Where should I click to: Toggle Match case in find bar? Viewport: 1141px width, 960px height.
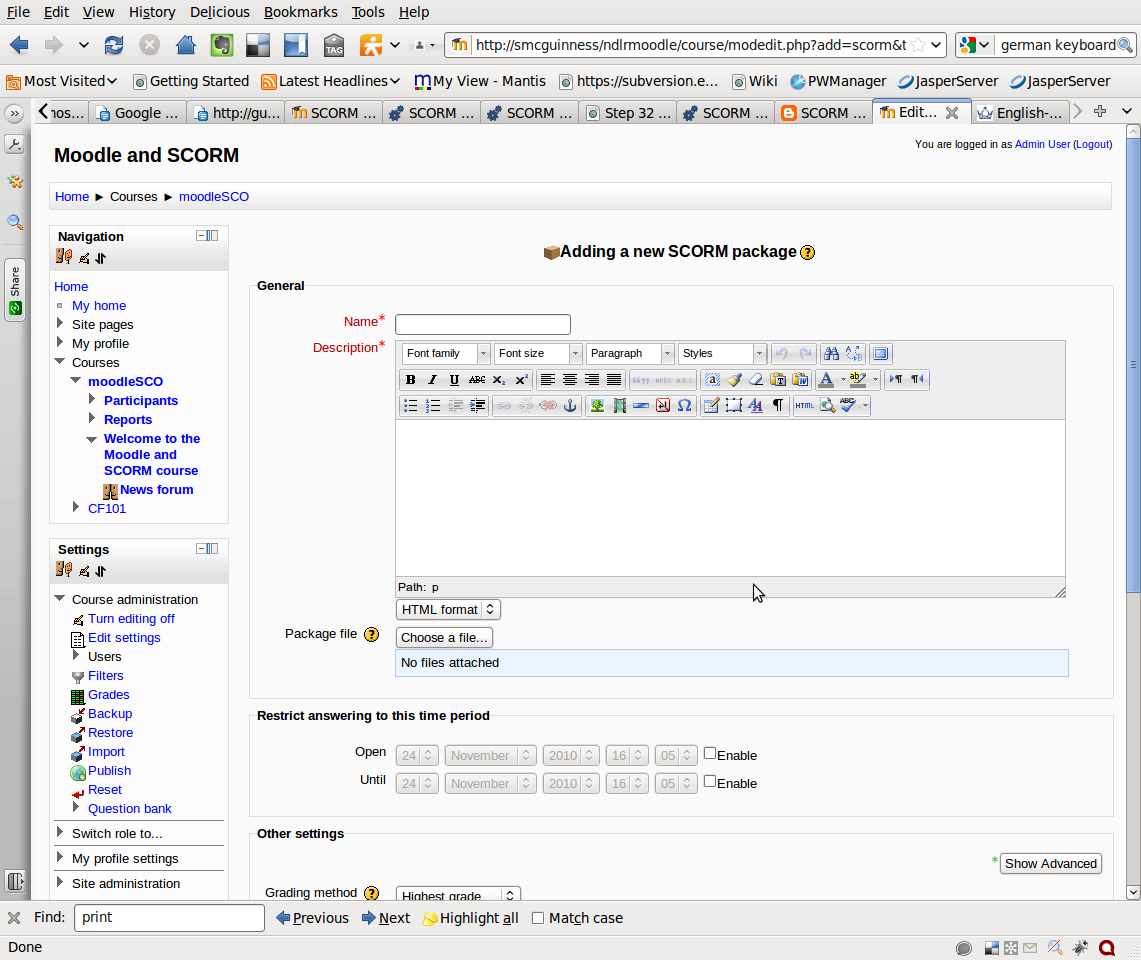point(538,919)
